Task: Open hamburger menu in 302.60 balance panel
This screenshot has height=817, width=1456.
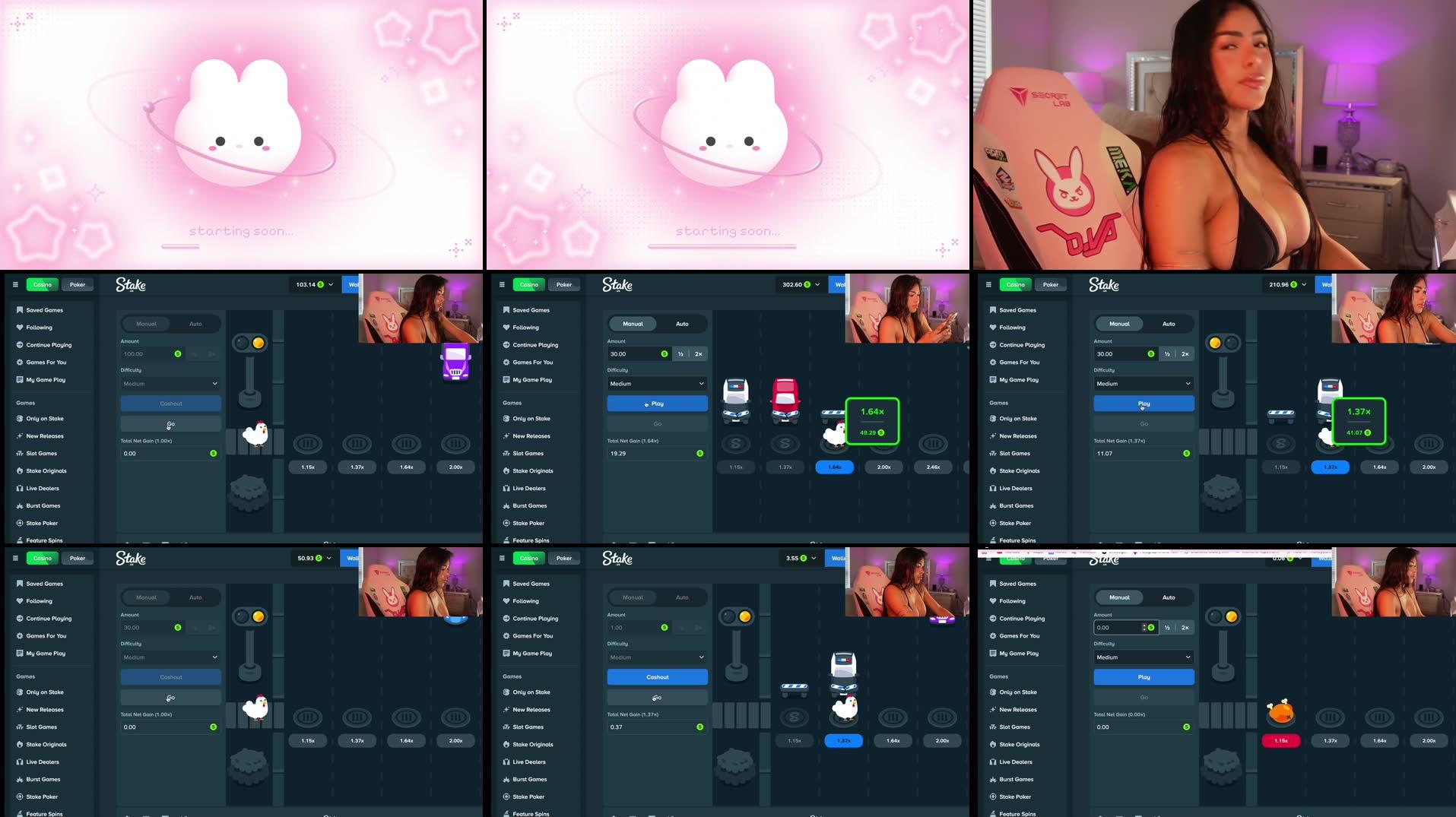Action: point(502,284)
